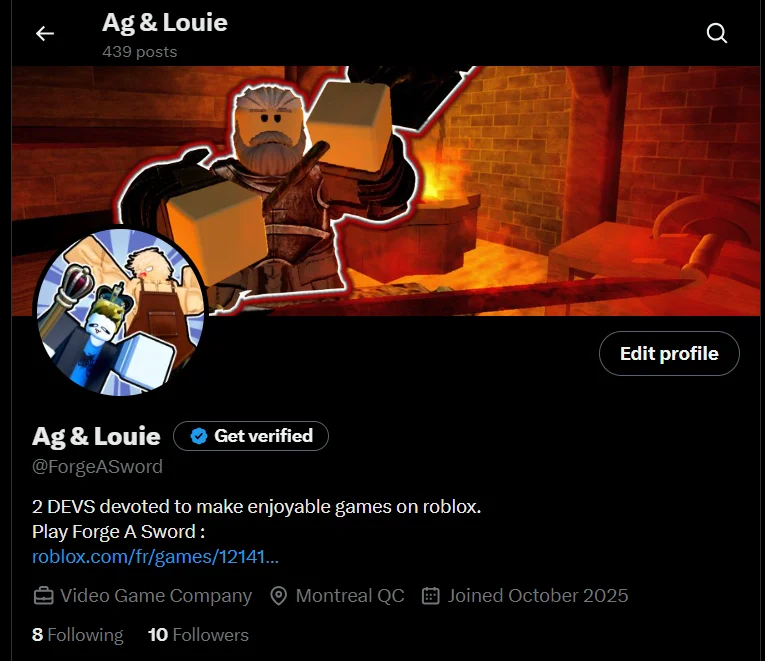765x661 pixels.
Task: View the 8 Following list
Action: tap(78, 635)
